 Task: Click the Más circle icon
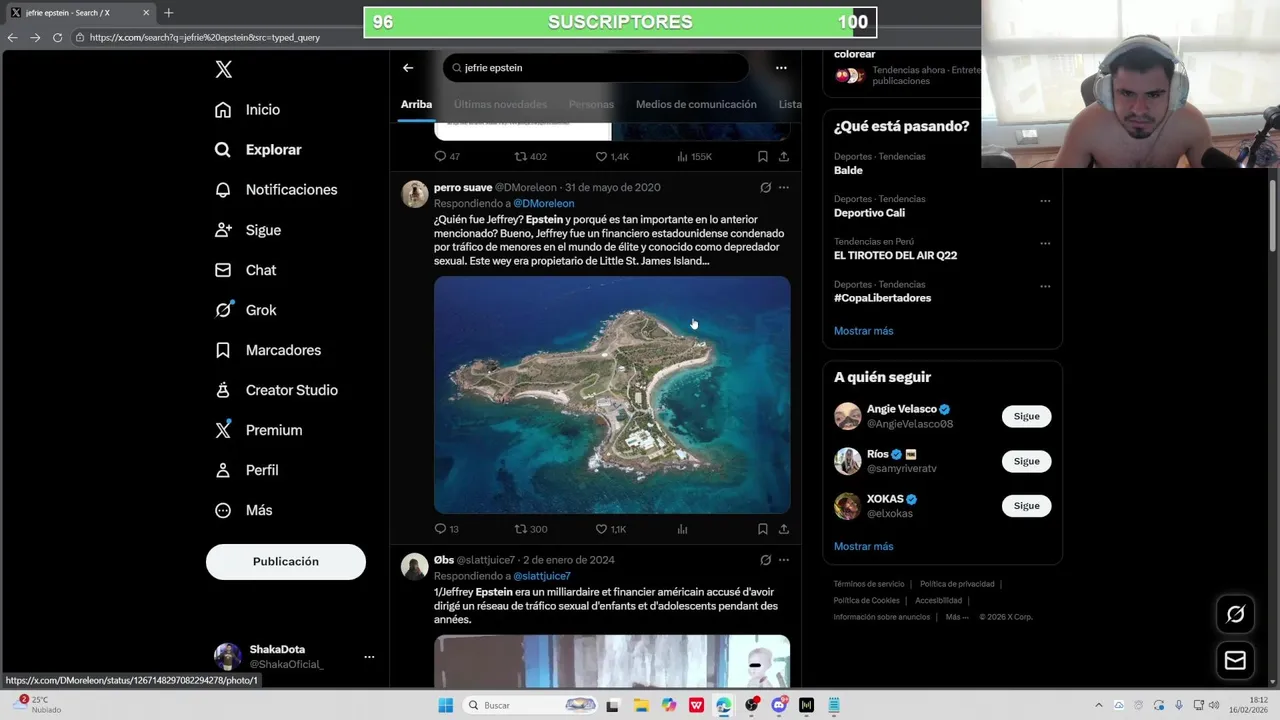pos(223,510)
